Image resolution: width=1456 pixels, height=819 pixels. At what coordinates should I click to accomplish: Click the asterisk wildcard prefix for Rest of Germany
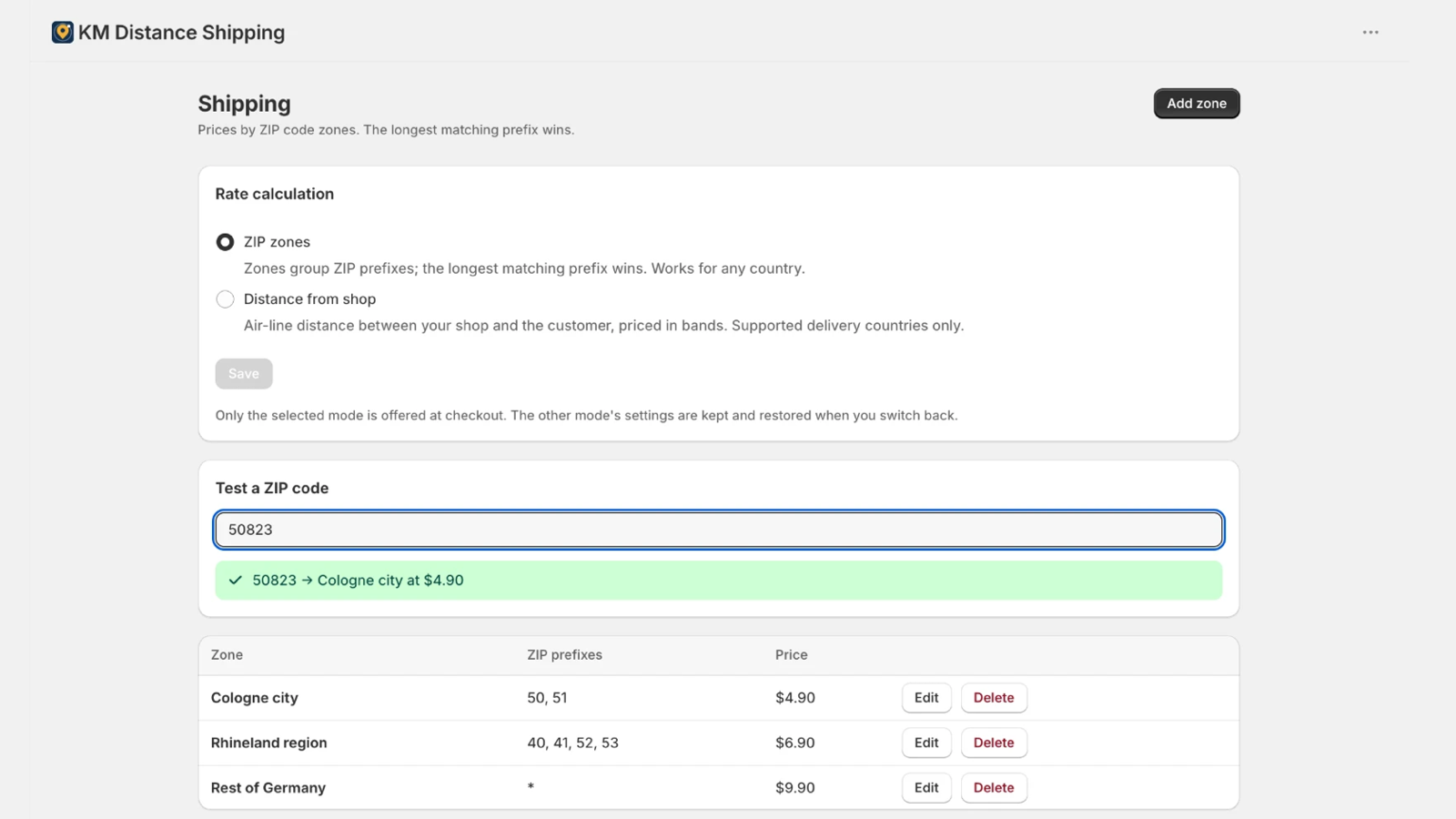[x=531, y=787]
